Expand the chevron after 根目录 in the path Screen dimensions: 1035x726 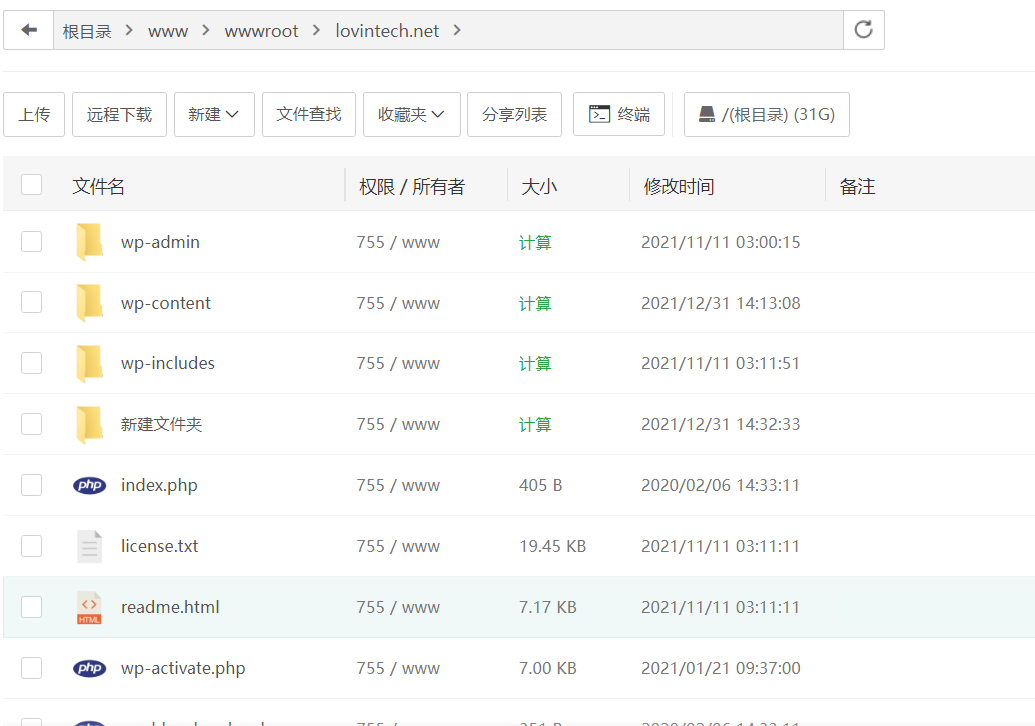[129, 30]
